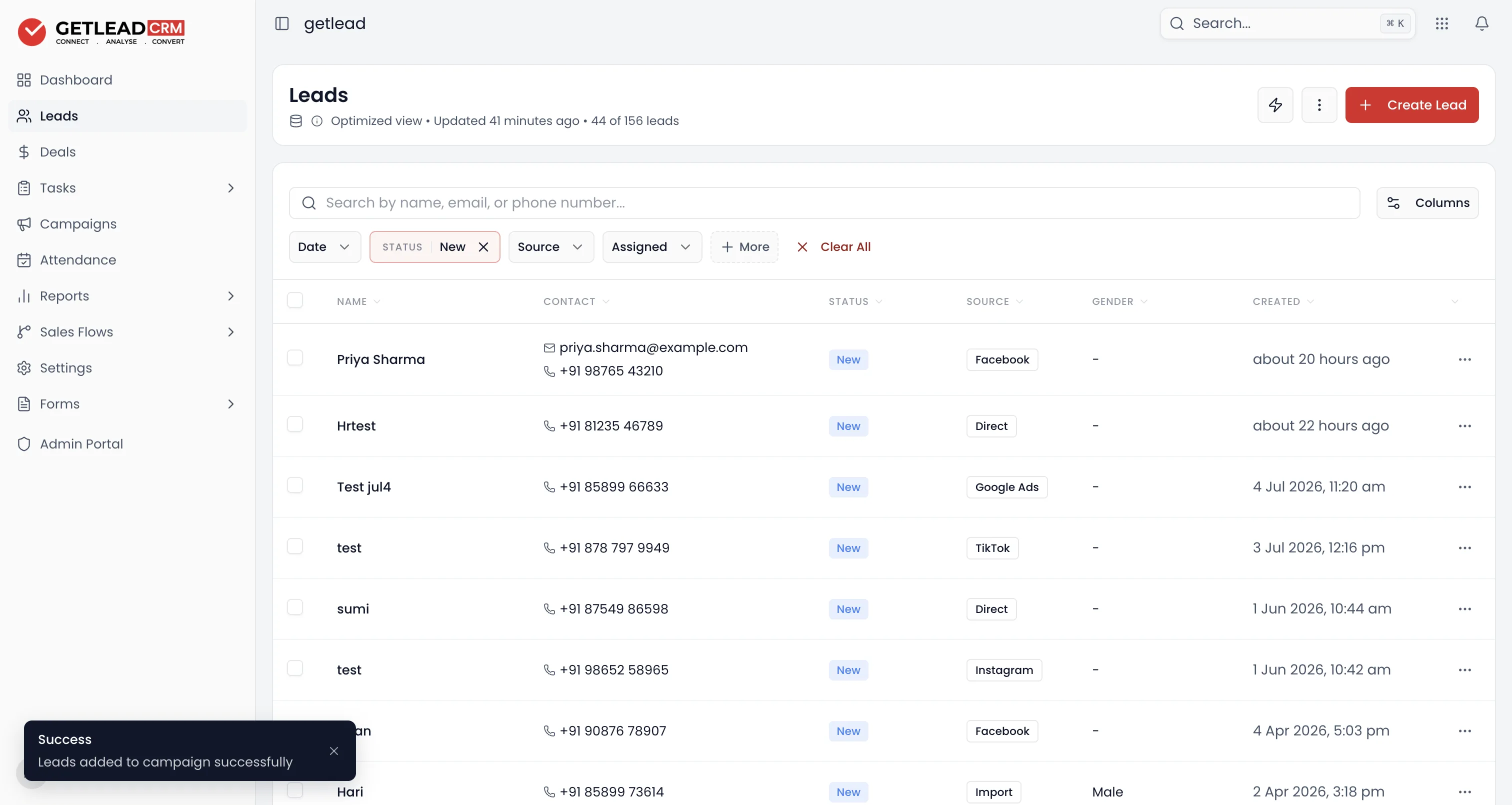Open the Date filter dropdown

coord(324,247)
